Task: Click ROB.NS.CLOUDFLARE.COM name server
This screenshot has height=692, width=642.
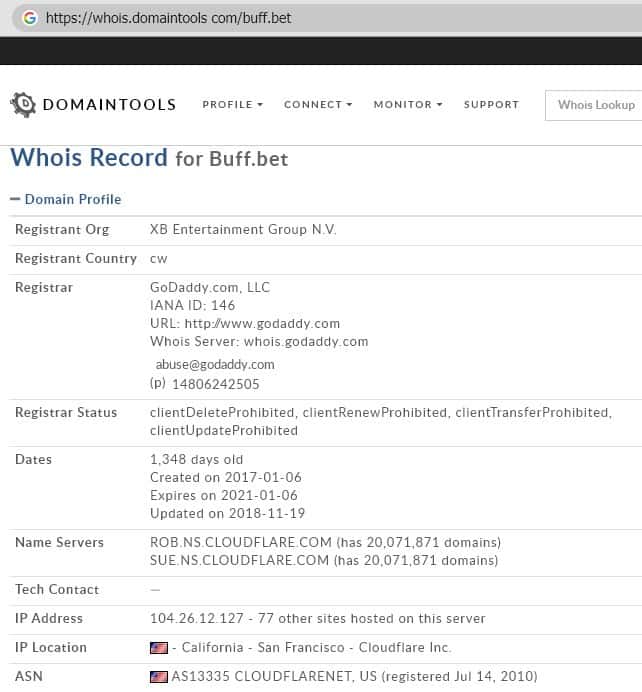Action: click(241, 542)
